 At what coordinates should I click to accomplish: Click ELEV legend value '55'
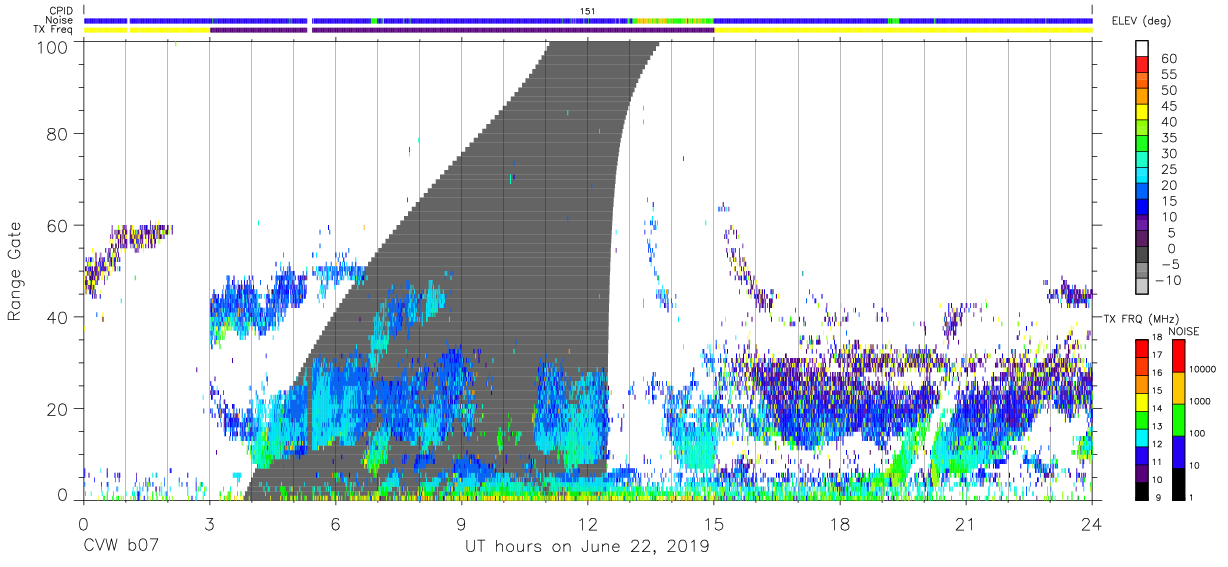(1169, 75)
